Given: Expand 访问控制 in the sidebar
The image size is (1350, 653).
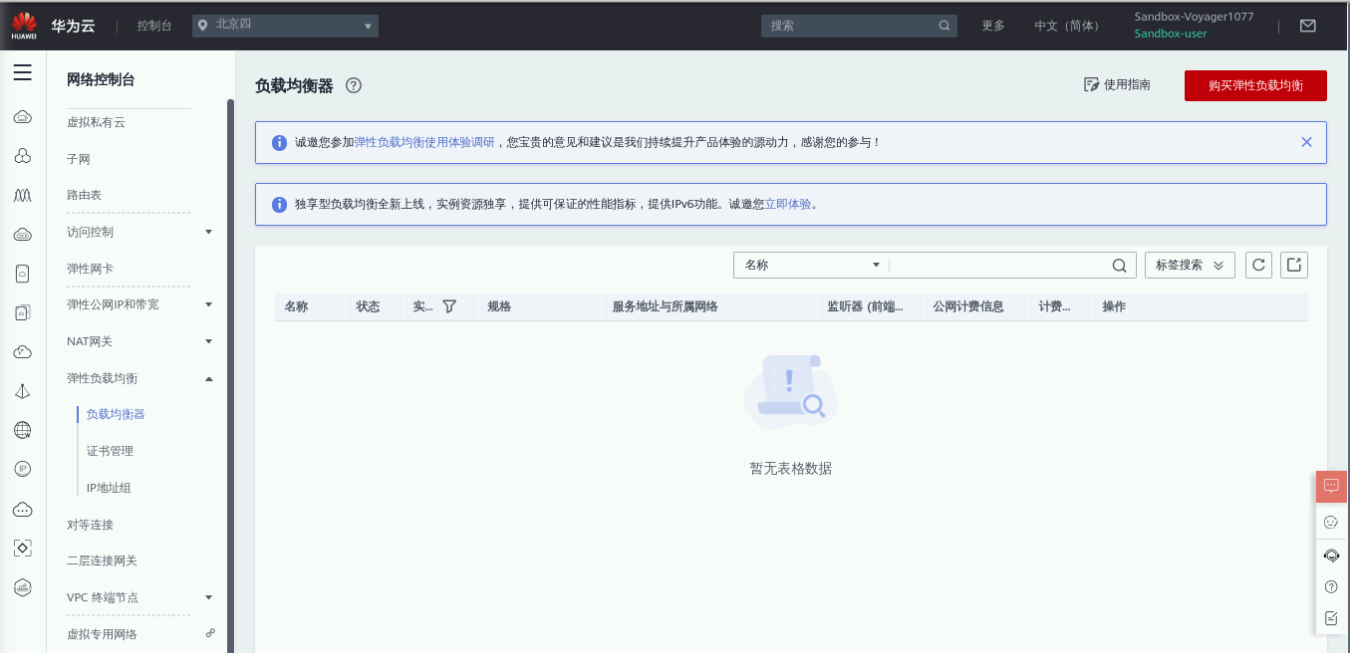Looking at the screenshot, I should coord(137,232).
